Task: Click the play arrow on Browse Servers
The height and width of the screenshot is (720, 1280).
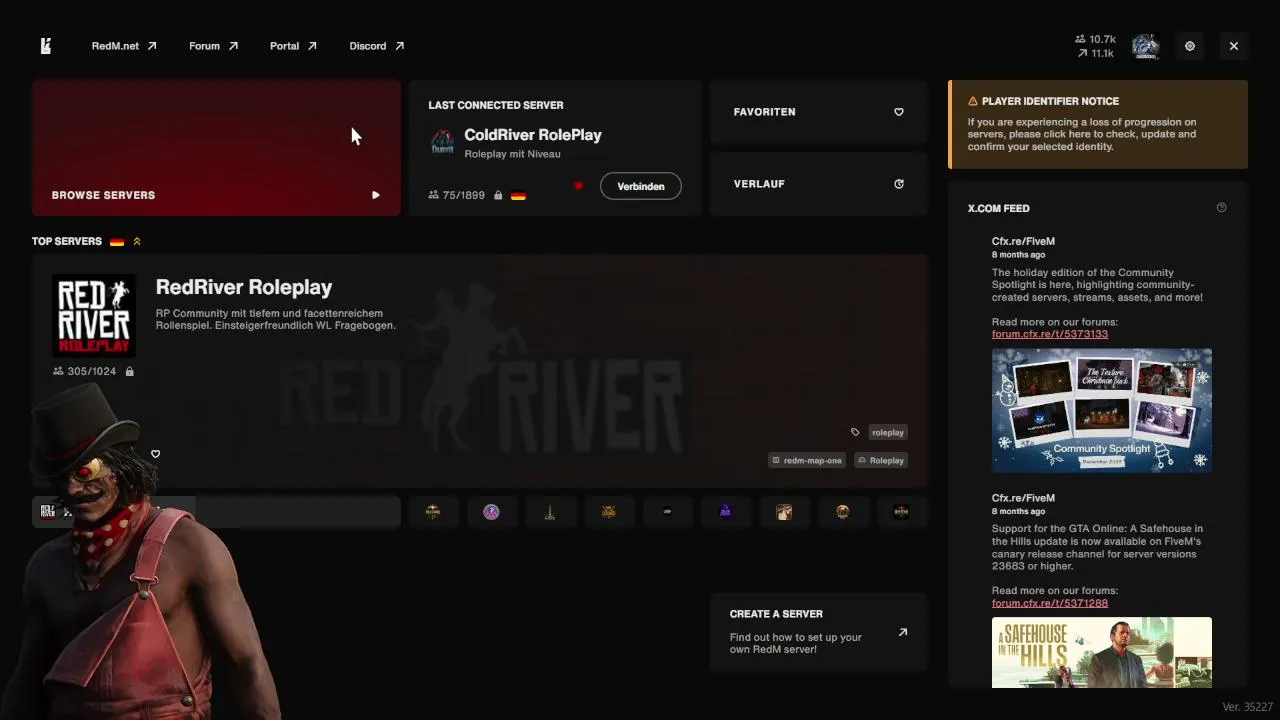Action: pos(376,195)
